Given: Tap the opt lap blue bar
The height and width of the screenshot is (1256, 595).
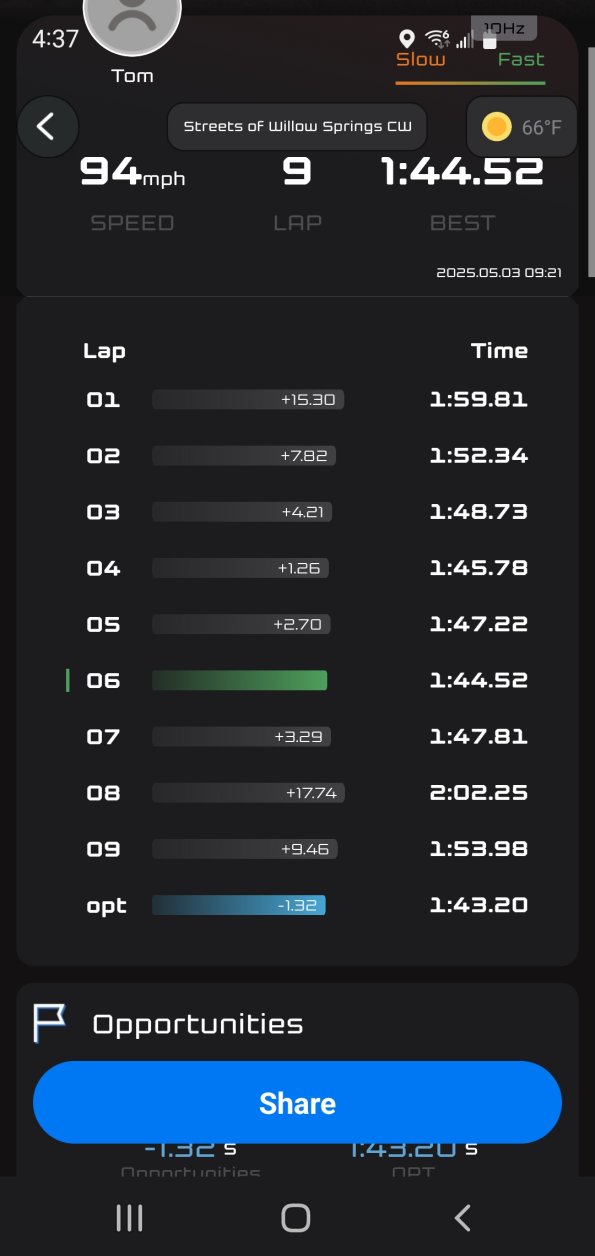Looking at the screenshot, I should click(x=239, y=905).
